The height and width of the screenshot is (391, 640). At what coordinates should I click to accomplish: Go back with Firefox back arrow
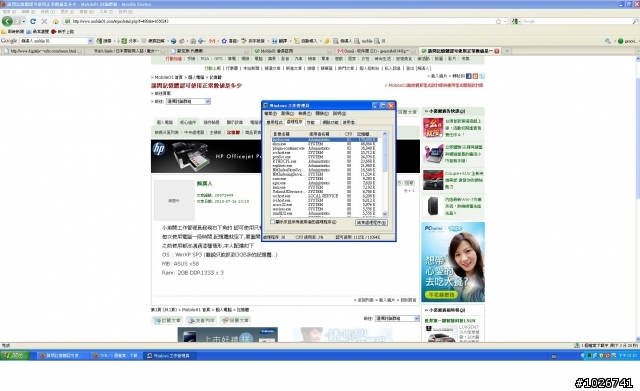(7, 21)
